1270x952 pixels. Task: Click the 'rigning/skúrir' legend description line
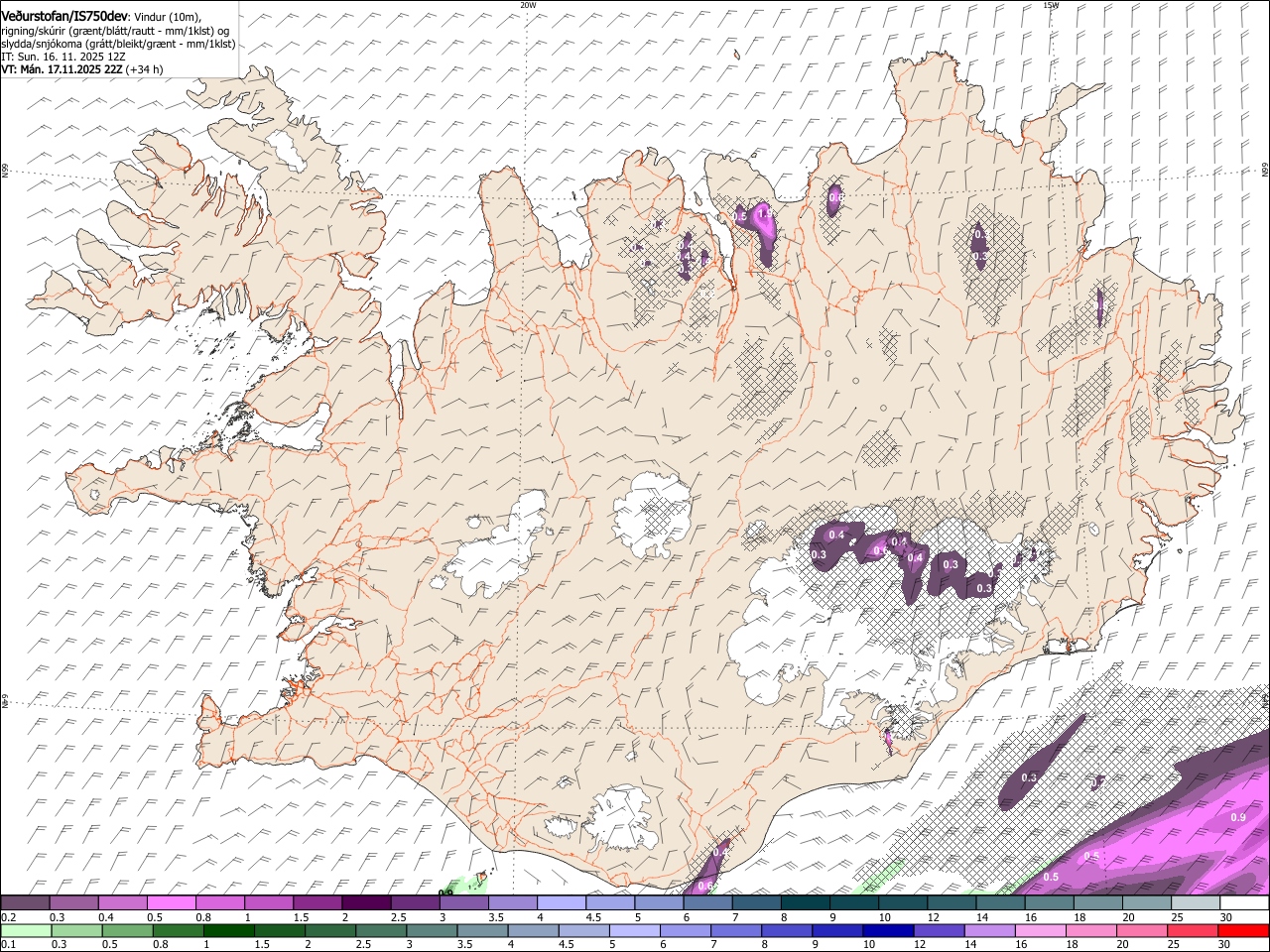(116, 31)
